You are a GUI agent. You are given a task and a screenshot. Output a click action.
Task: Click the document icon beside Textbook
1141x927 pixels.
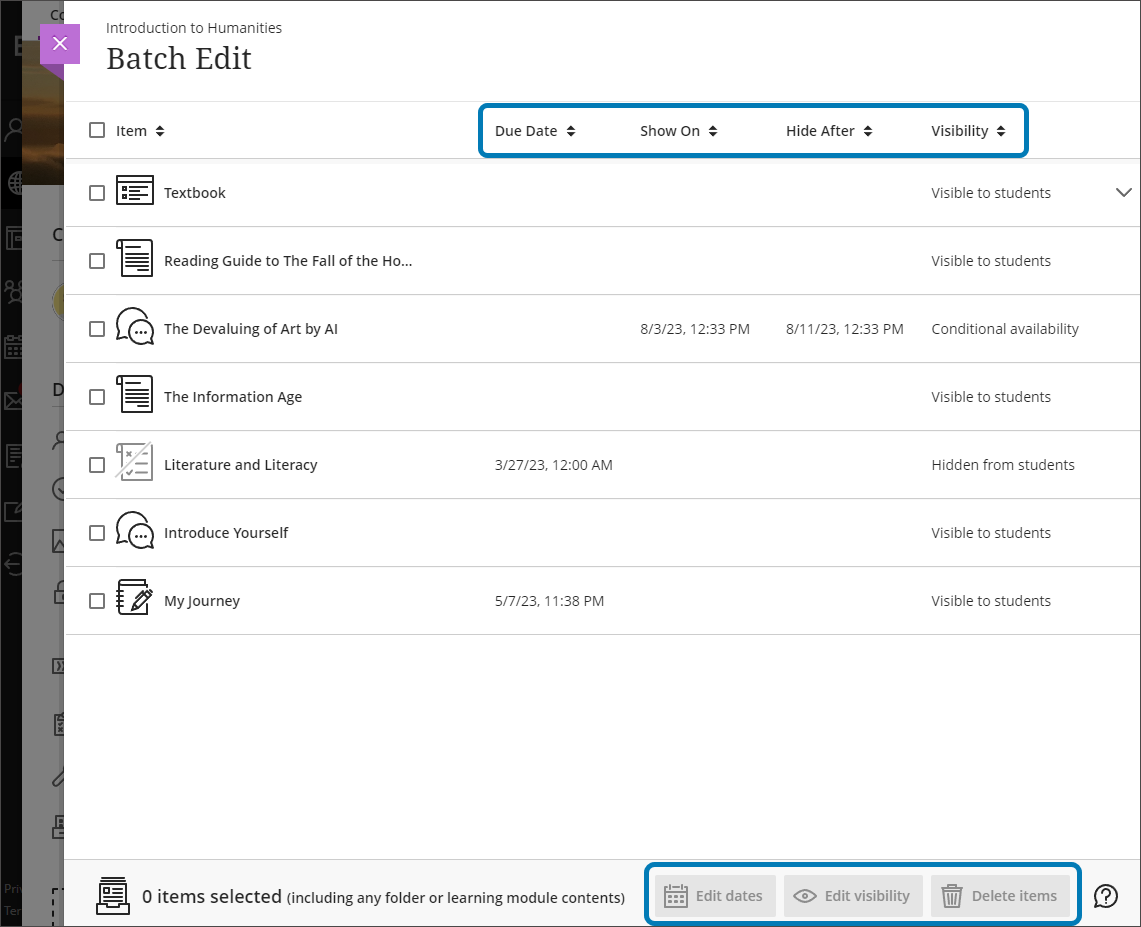click(135, 192)
